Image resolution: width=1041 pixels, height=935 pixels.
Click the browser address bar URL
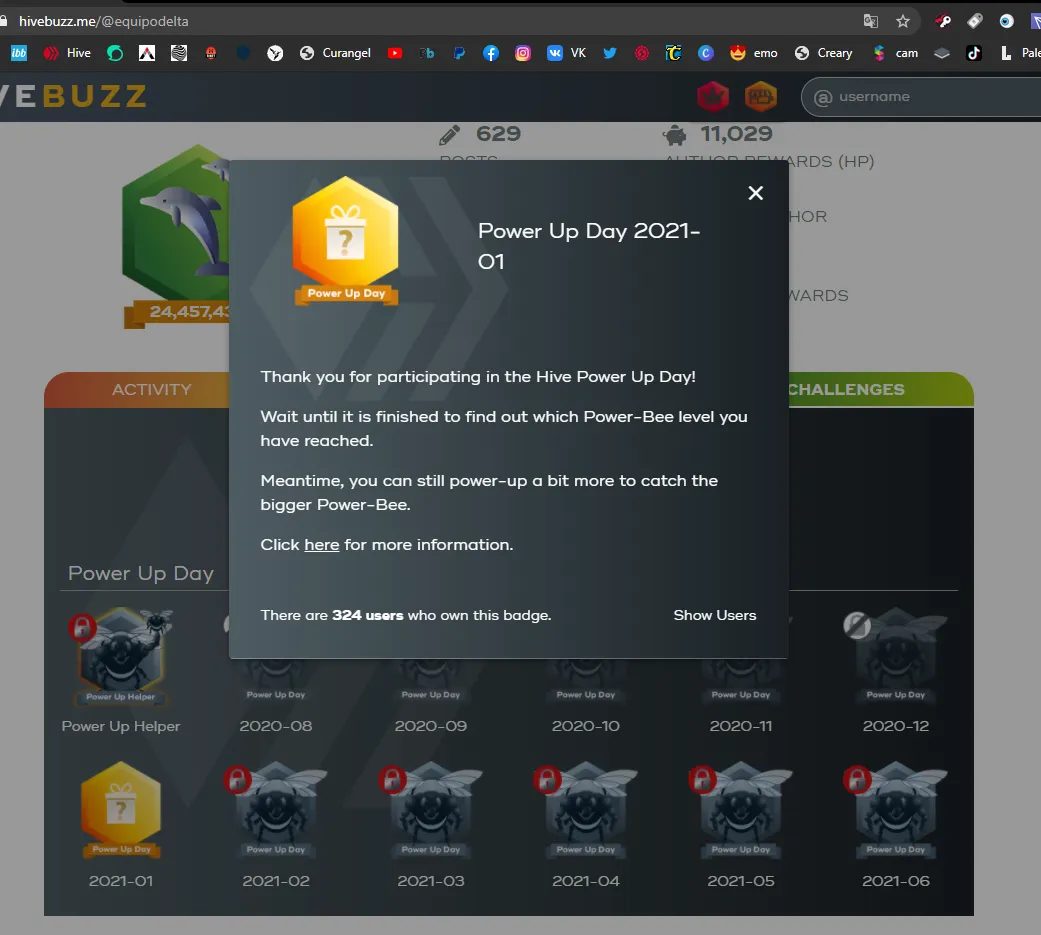click(x=104, y=21)
